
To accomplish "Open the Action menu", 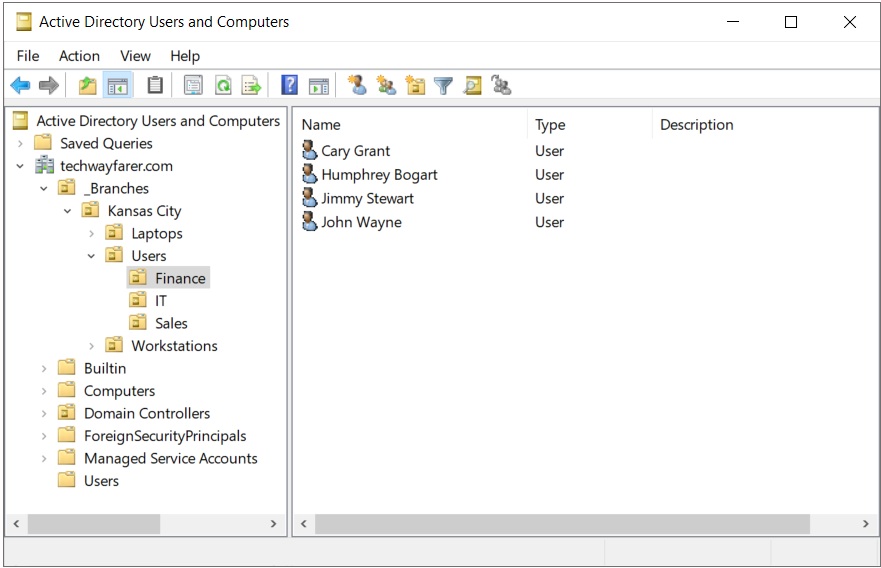I will pyautogui.click(x=79, y=56).
